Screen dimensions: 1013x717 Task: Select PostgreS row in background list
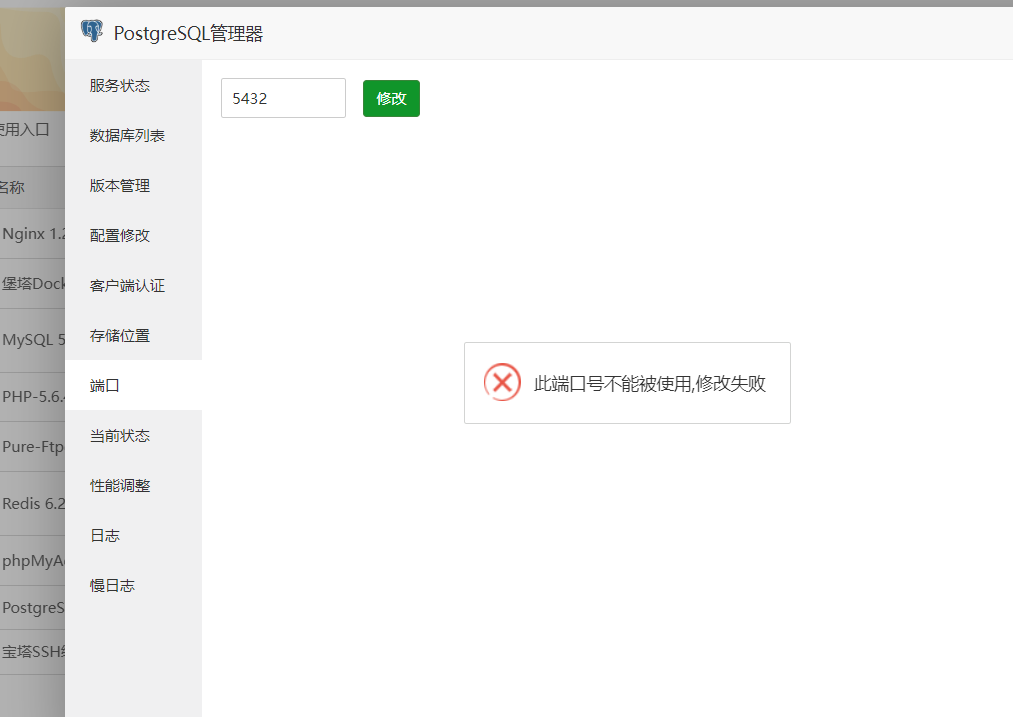point(32,608)
